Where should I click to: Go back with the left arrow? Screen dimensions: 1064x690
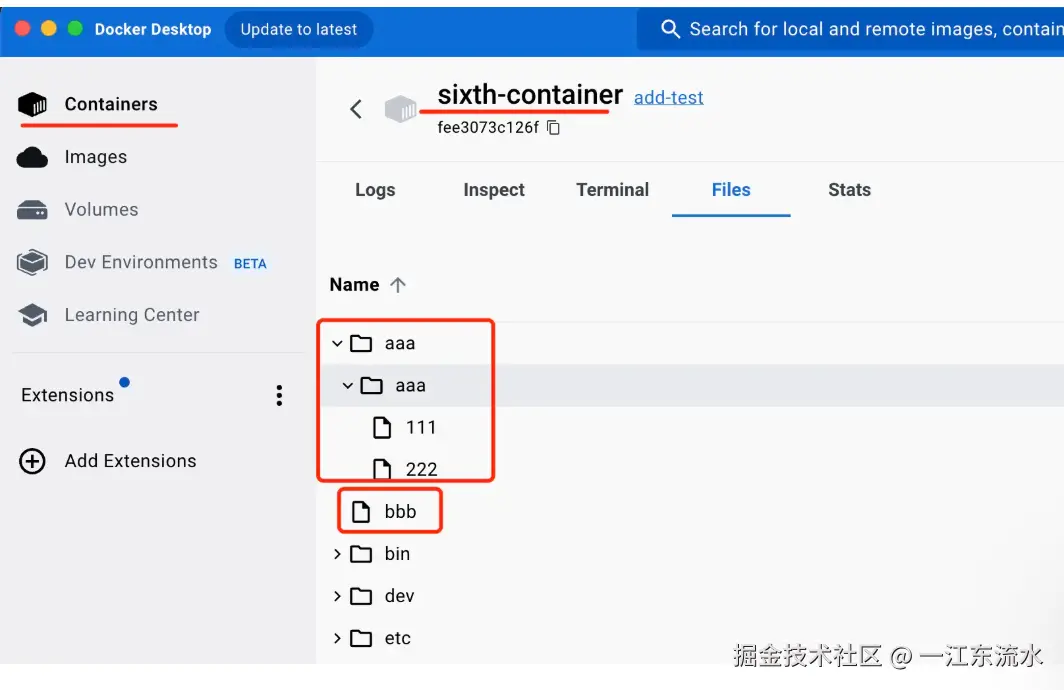coord(356,109)
